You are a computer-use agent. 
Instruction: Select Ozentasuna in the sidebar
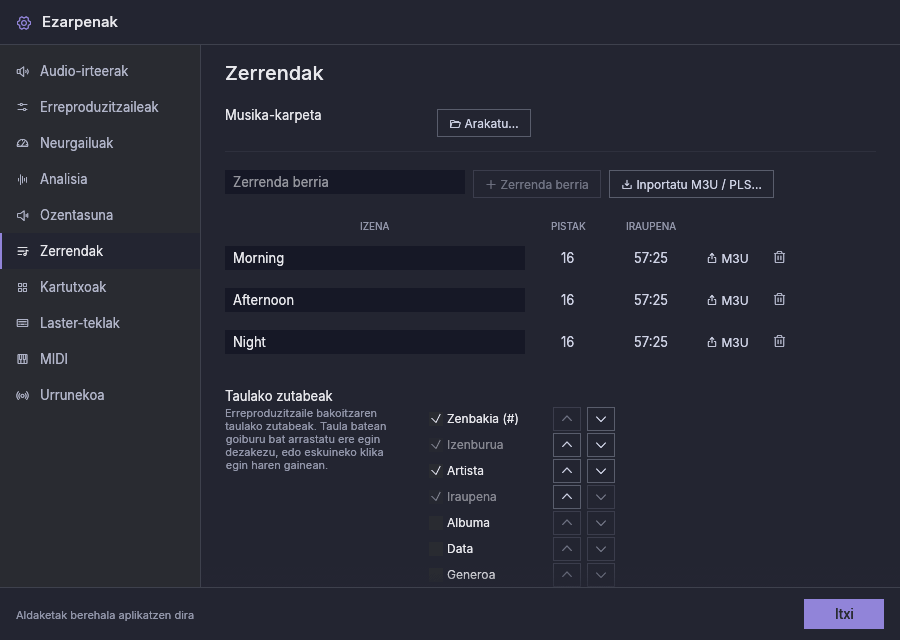coord(100,215)
